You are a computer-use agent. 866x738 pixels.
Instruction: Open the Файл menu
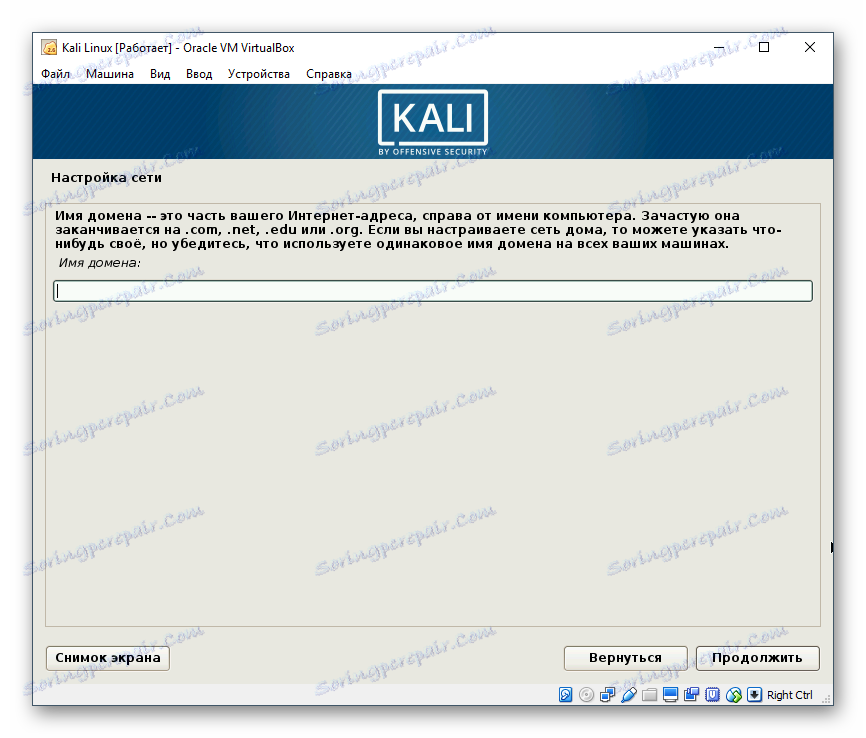(x=55, y=74)
